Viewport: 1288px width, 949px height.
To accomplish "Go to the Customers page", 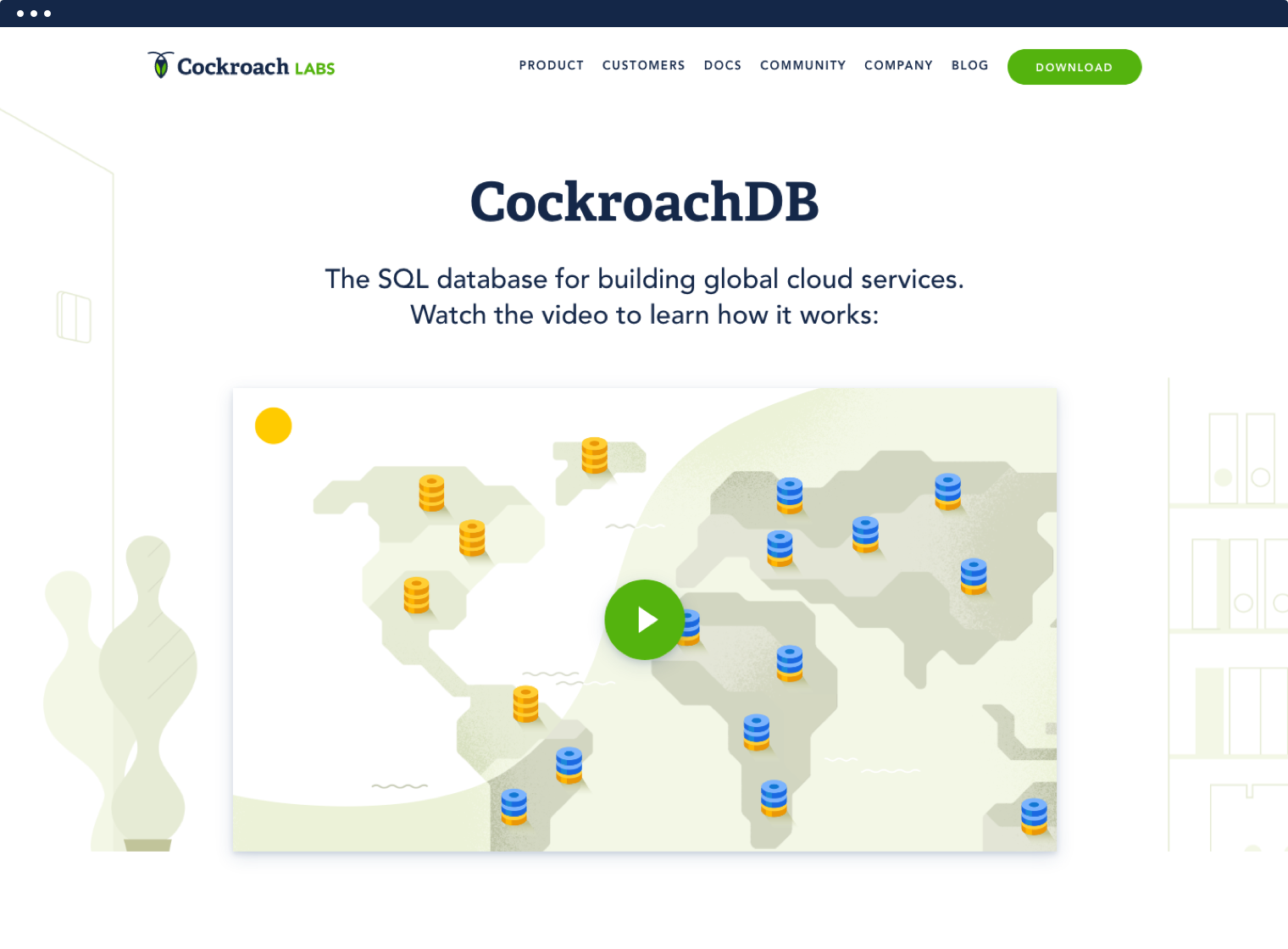I will [644, 65].
